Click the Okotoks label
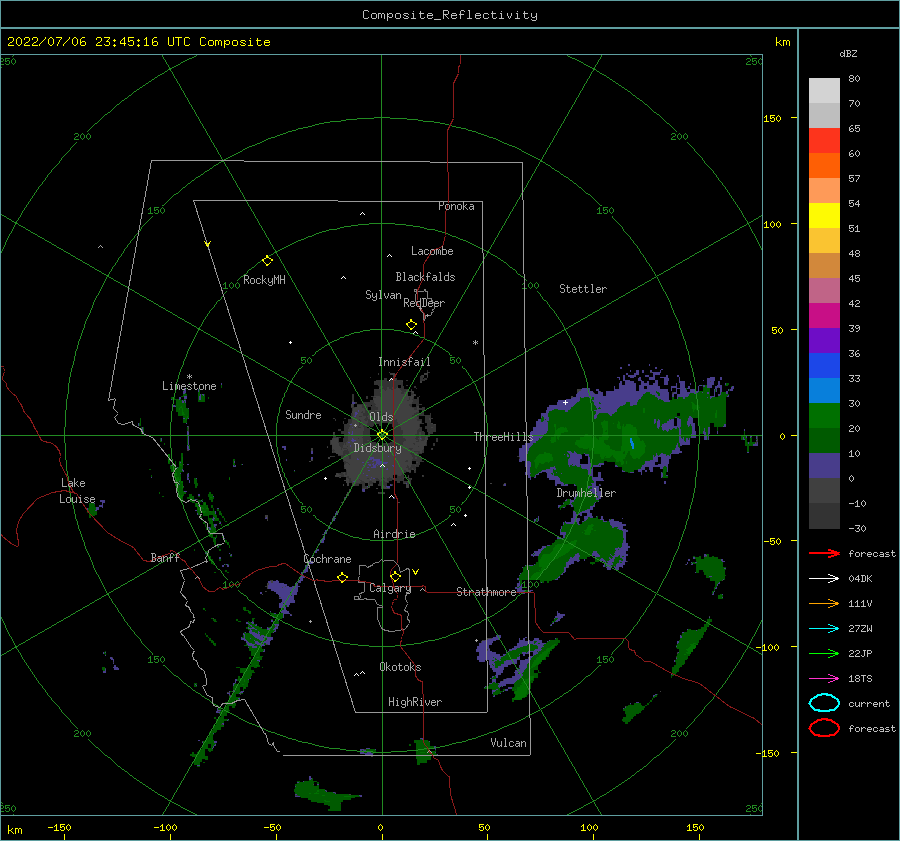Viewport: 900px width, 841px height. point(400,667)
